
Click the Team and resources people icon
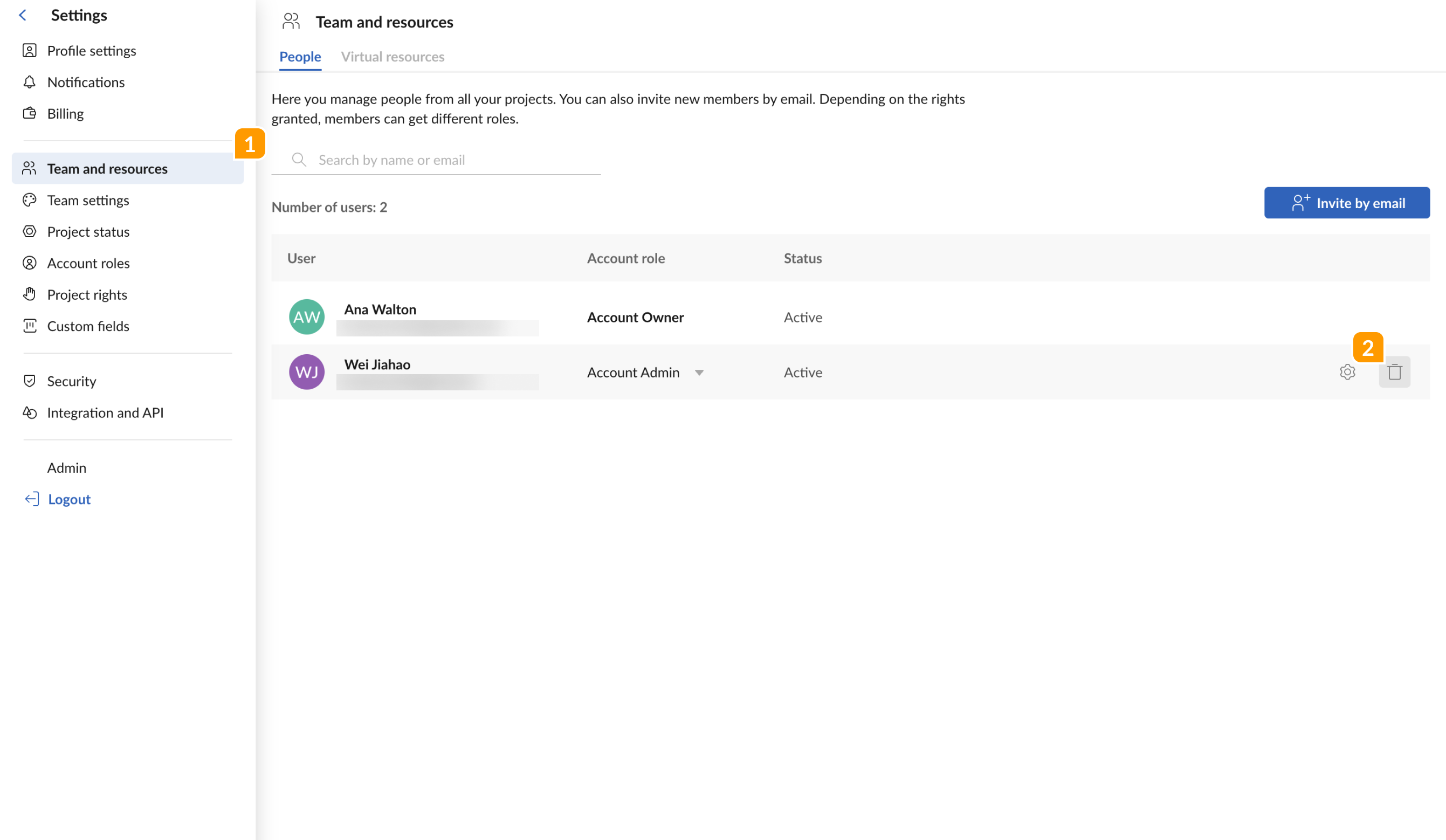pyautogui.click(x=30, y=168)
